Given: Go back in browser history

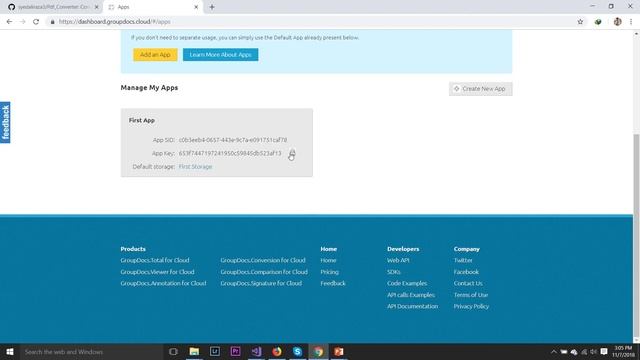Looking at the screenshot, I should [9, 22].
